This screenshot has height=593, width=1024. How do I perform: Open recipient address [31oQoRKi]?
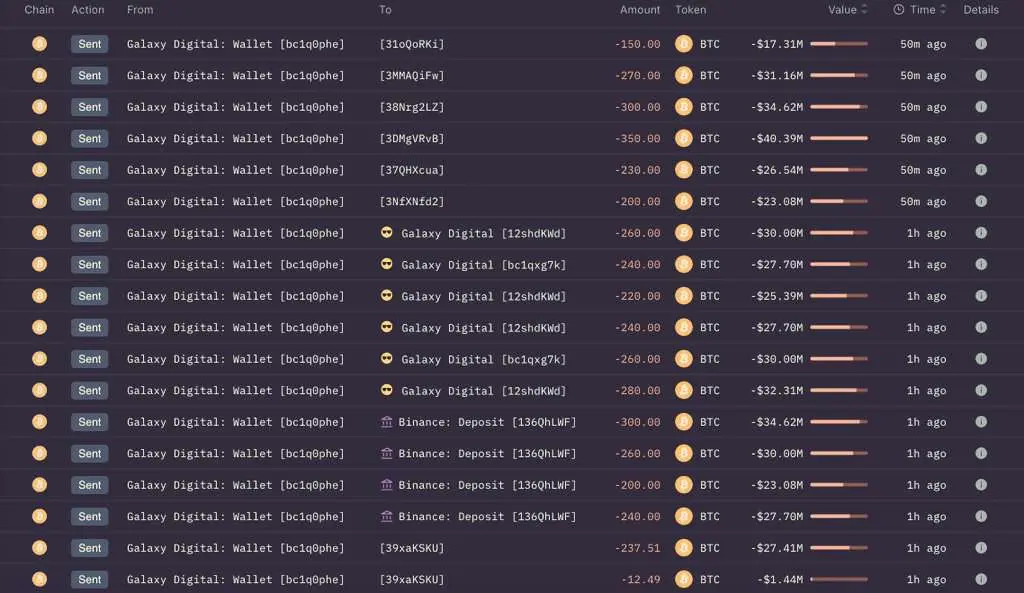(411, 44)
